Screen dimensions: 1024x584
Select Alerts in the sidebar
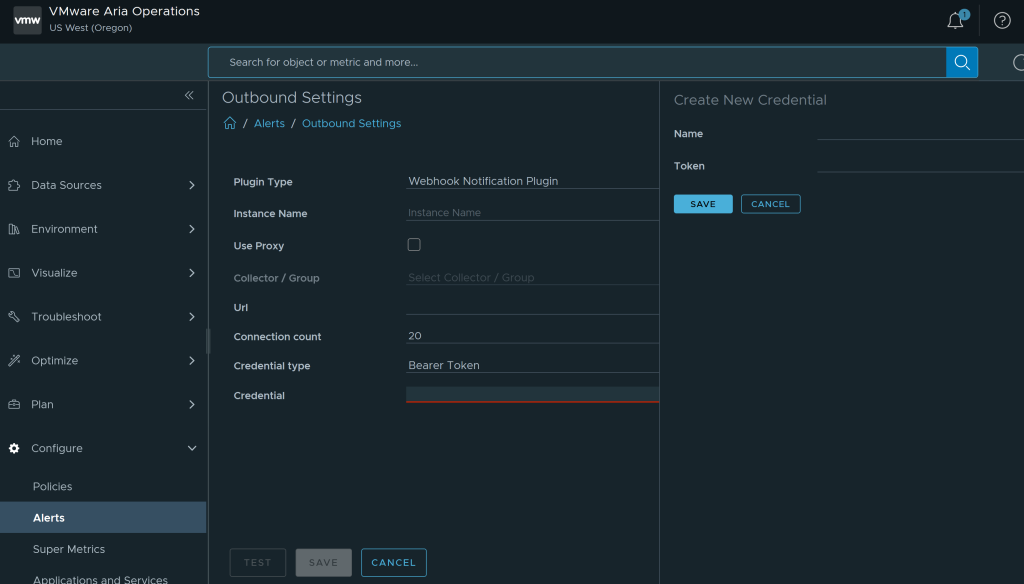103,517
